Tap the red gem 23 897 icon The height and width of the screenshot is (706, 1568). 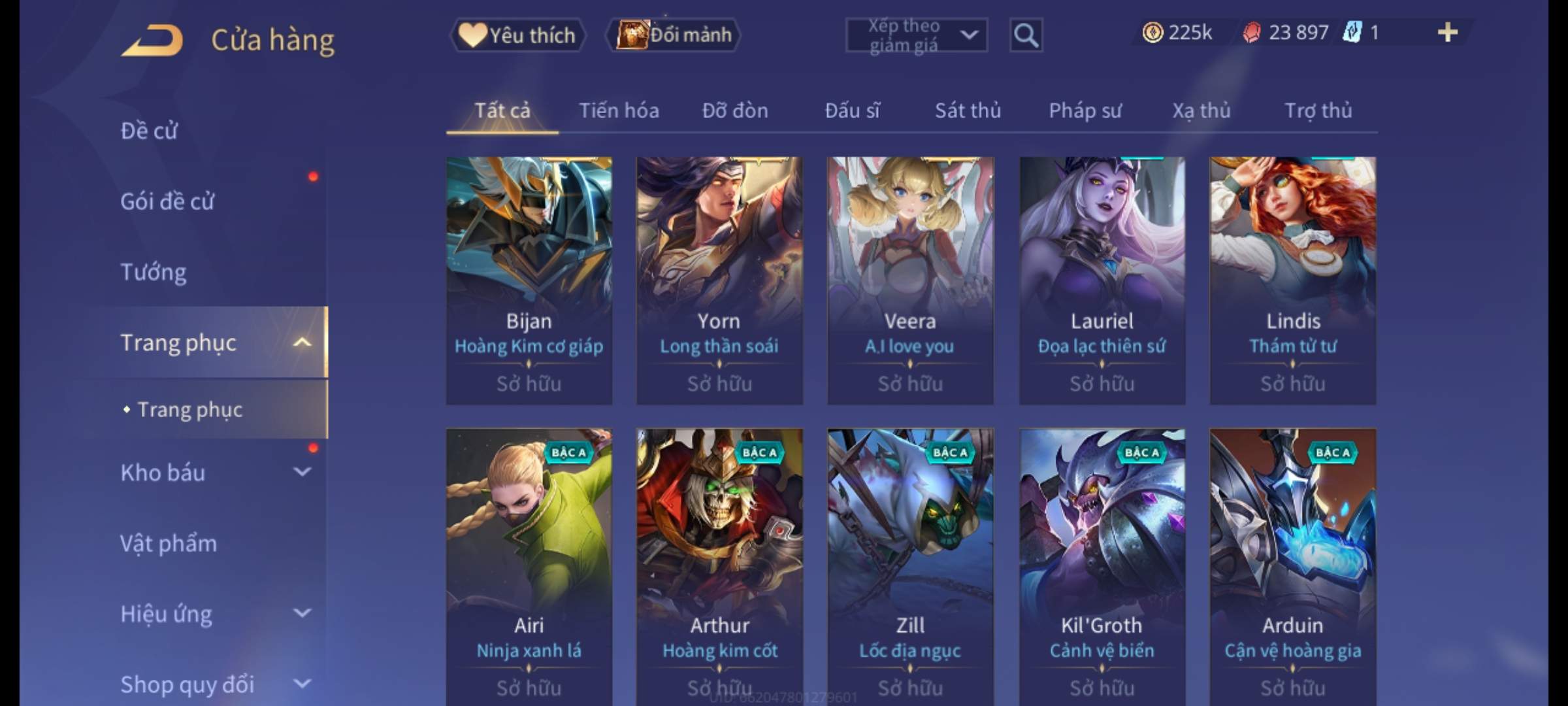1252,32
